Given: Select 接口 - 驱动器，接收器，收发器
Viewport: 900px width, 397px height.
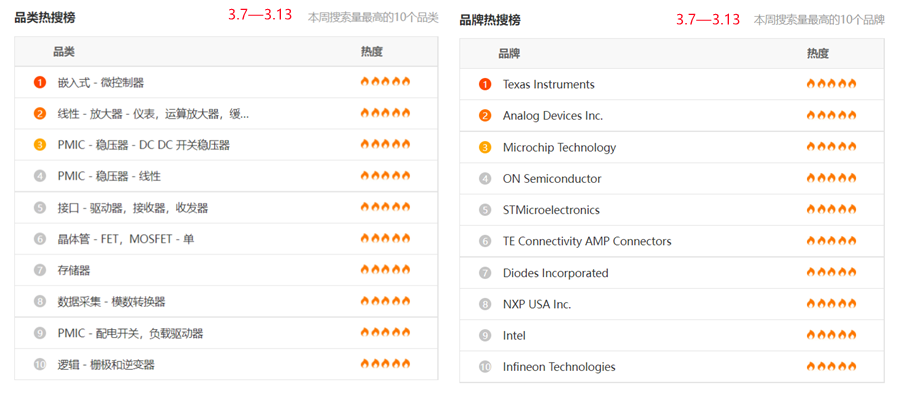Looking at the screenshot, I should [x=133, y=208].
